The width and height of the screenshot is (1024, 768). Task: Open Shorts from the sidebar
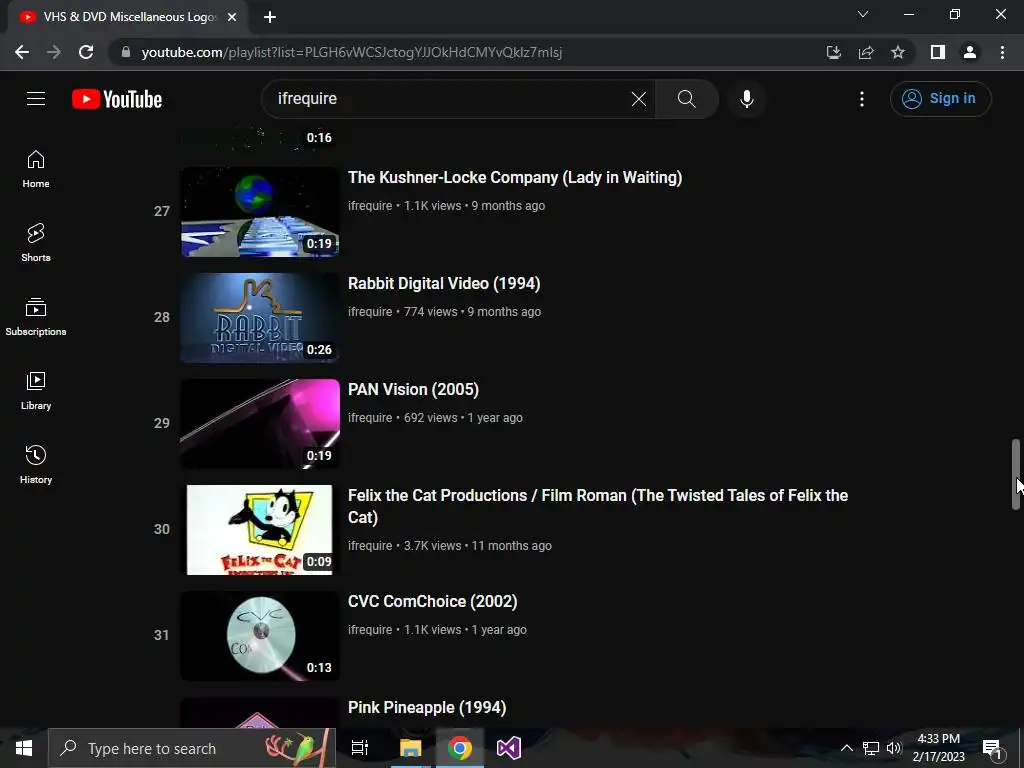36,243
